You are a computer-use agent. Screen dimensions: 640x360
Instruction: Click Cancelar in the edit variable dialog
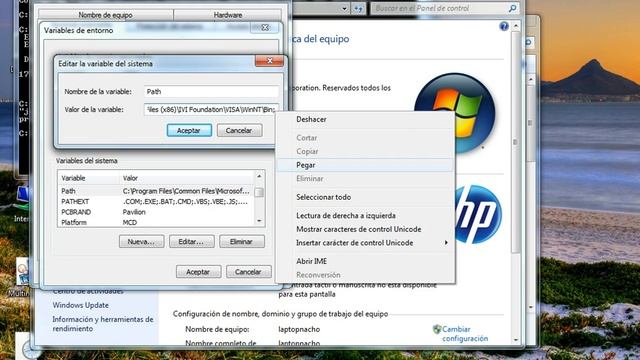[x=239, y=131]
